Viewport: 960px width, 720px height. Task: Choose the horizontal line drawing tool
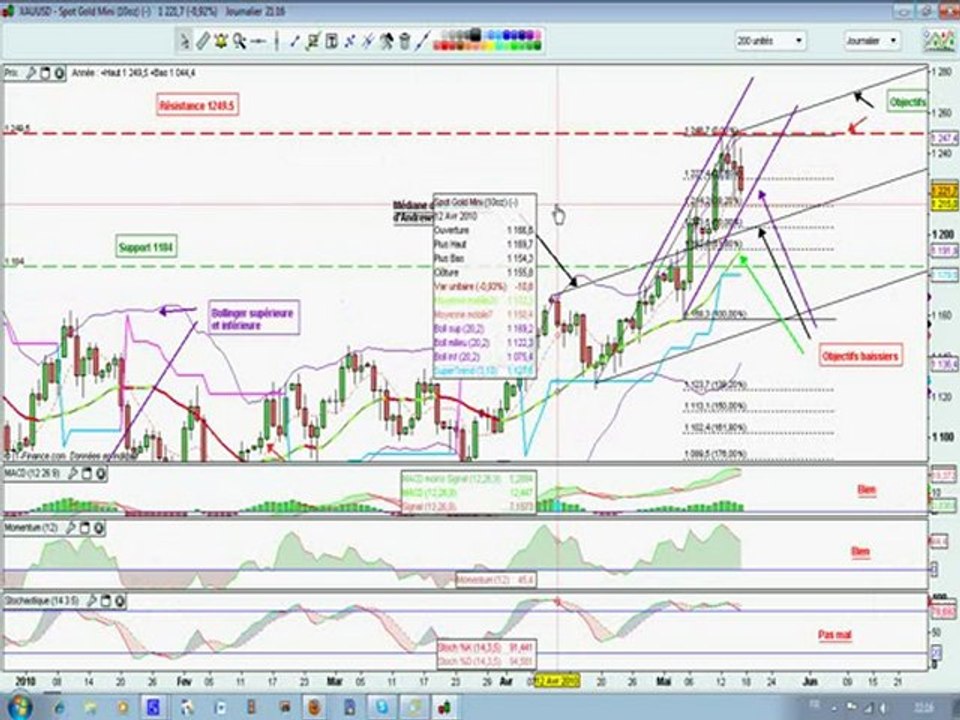pos(258,41)
